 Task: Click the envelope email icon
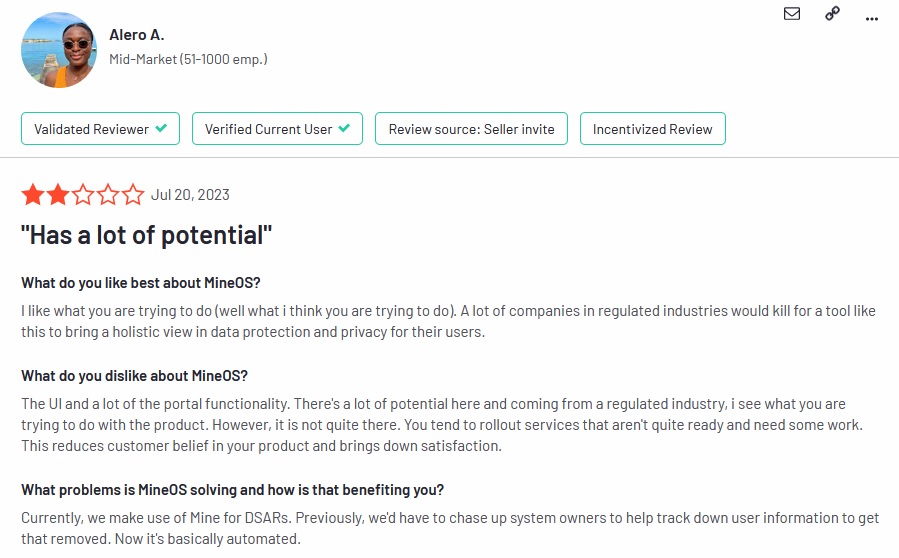point(792,13)
